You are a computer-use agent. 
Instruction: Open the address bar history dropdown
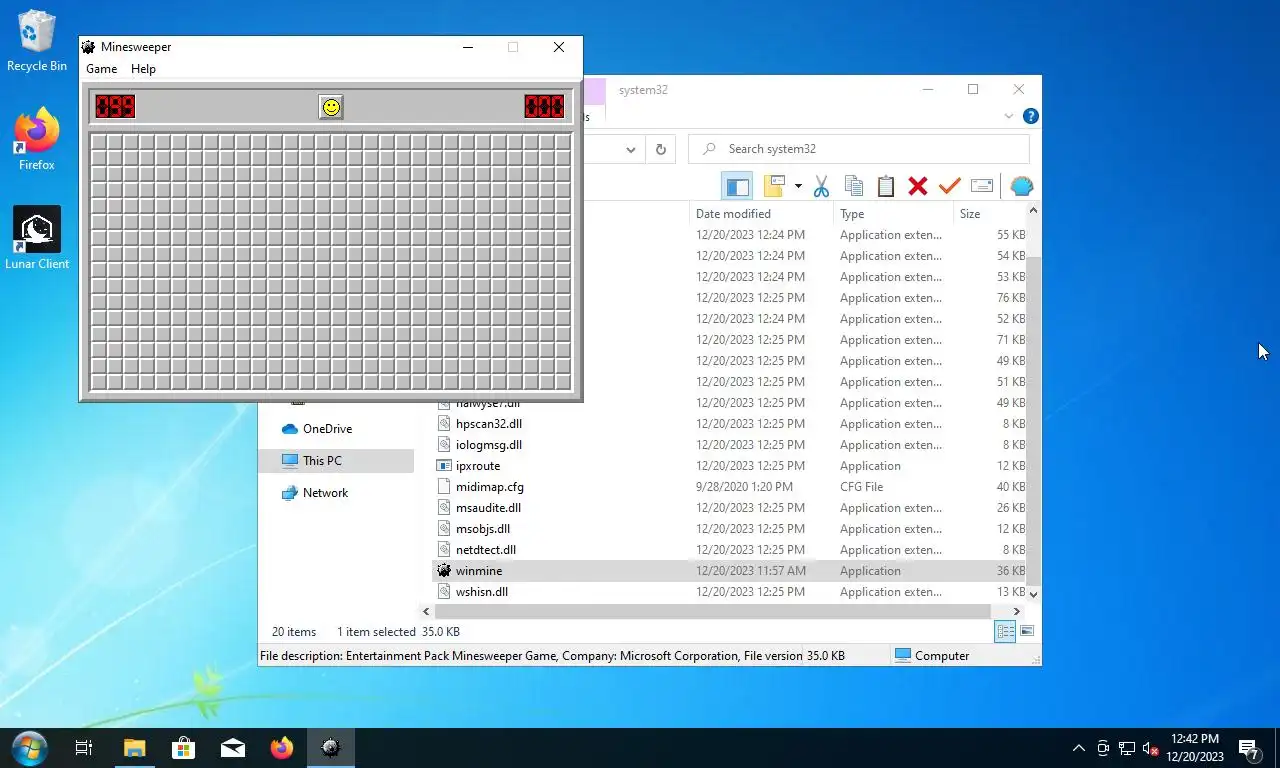point(631,149)
